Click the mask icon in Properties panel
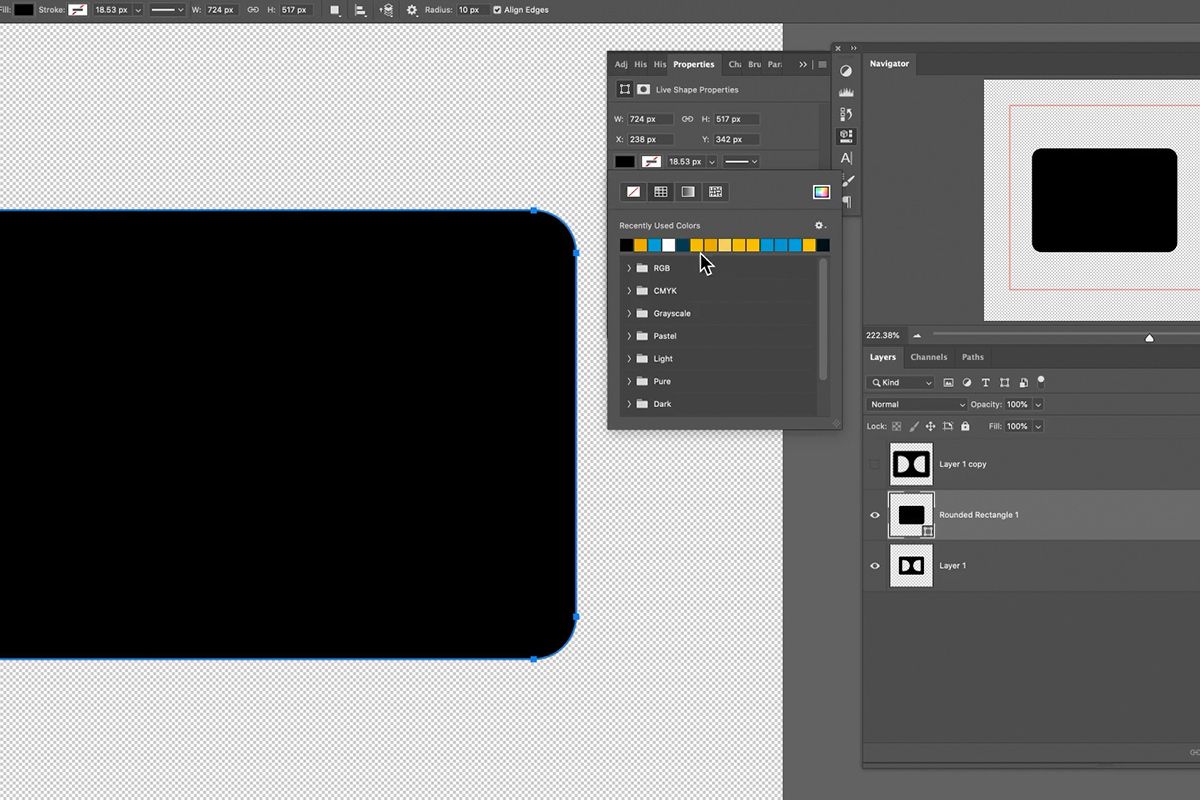 point(643,89)
